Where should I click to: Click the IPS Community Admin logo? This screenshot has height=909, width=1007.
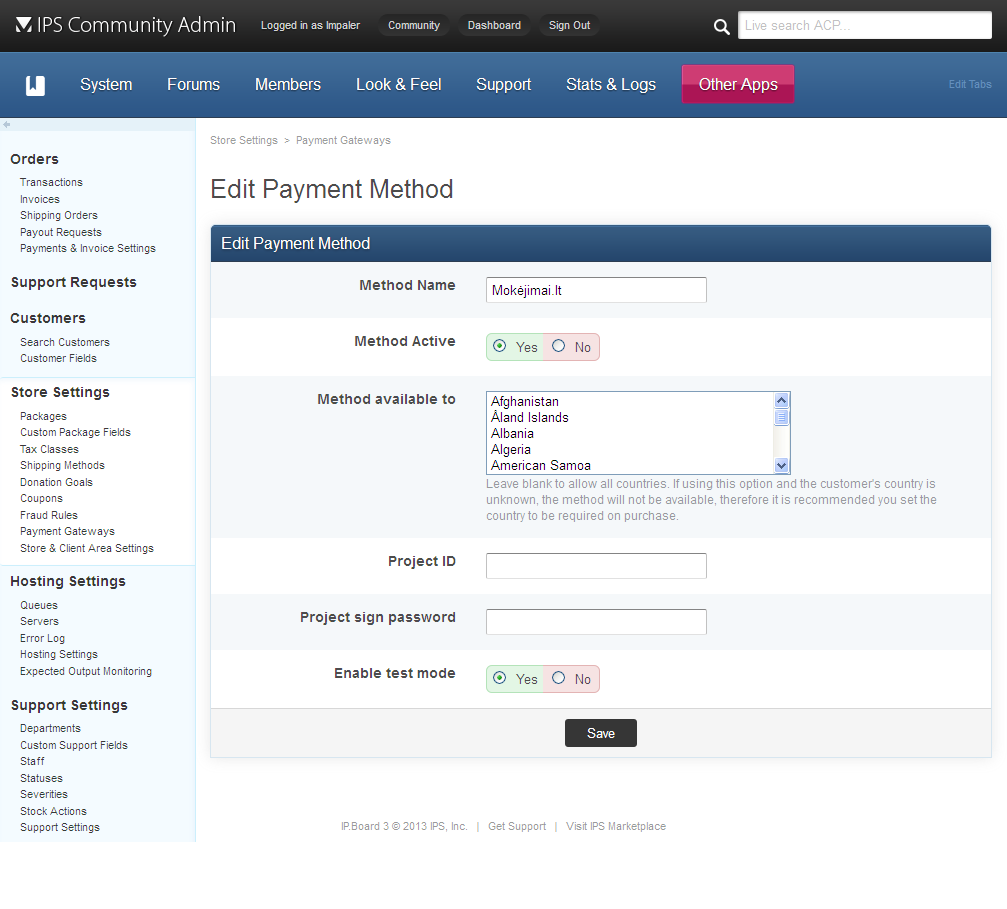pyautogui.click(x=126, y=25)
